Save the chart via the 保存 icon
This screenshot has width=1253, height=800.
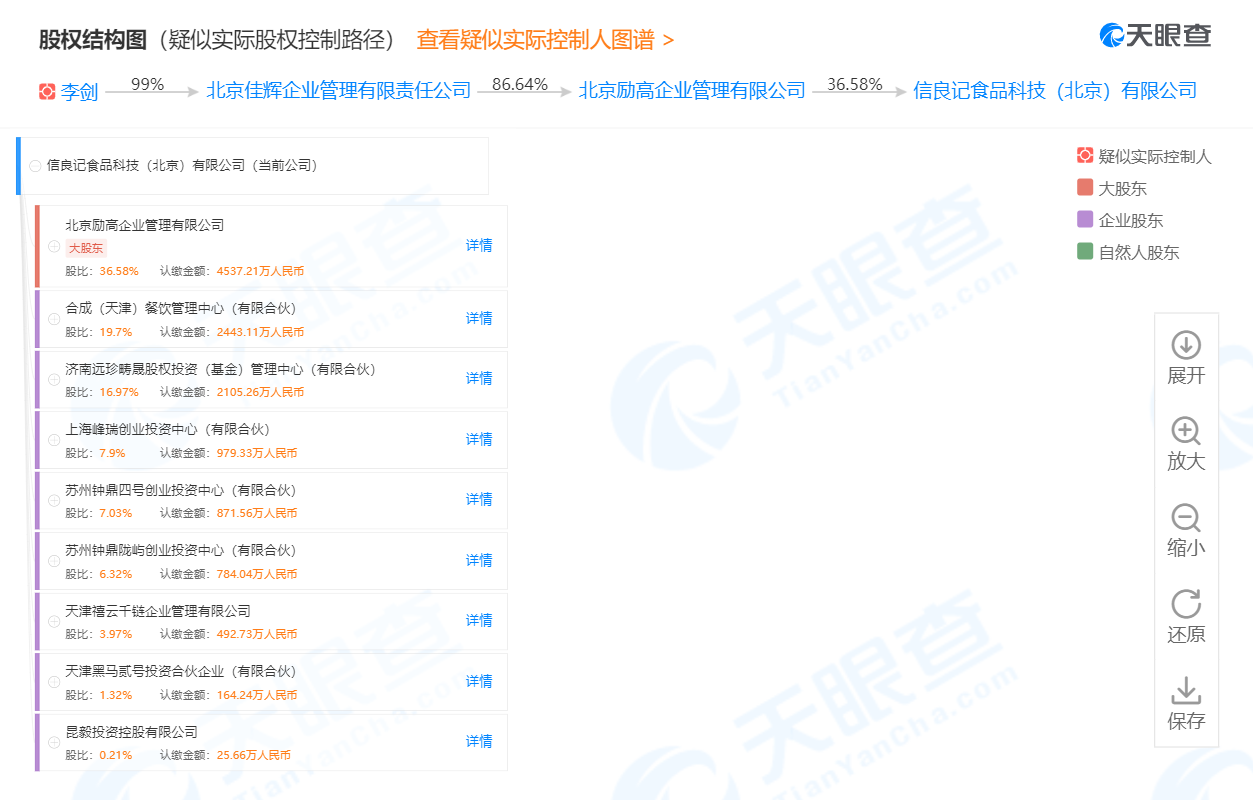pyautogui.click(x=1186, y=691)
